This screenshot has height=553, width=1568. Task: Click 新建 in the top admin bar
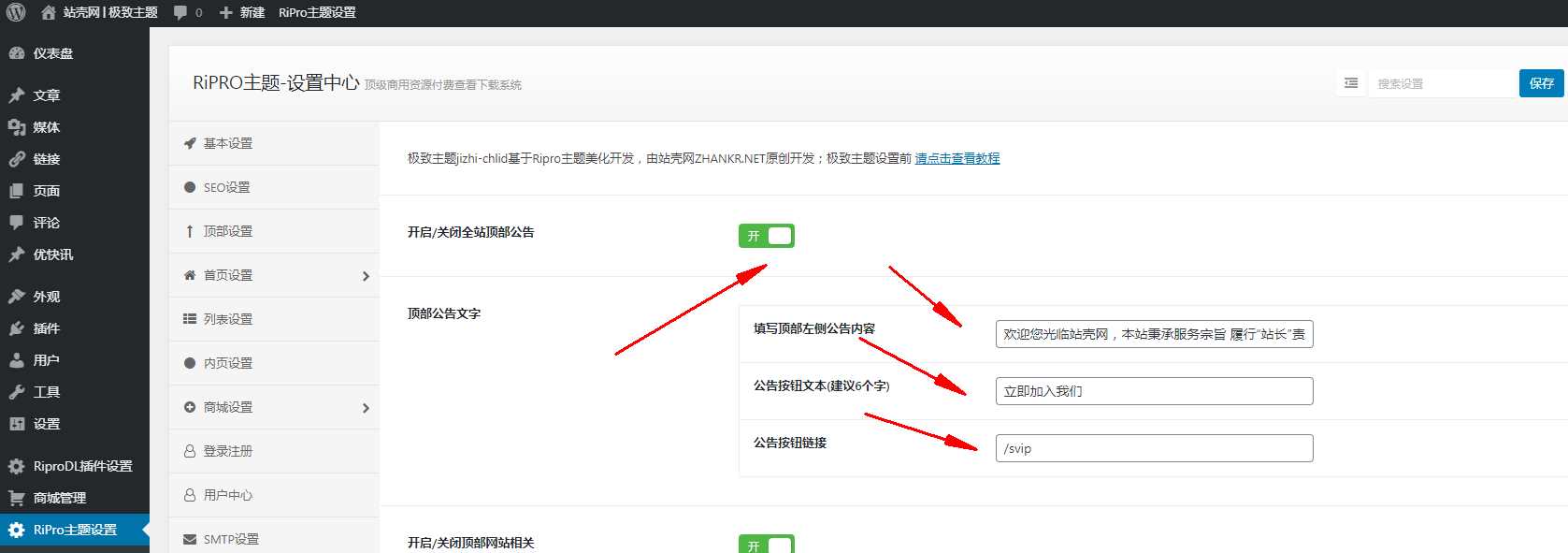252,13
